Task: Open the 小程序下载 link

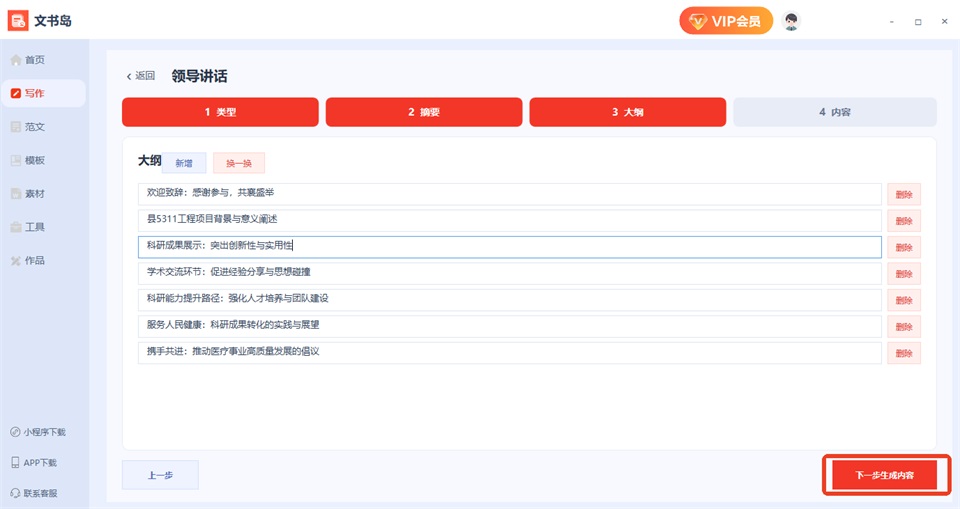Action: tap(38, 432)
